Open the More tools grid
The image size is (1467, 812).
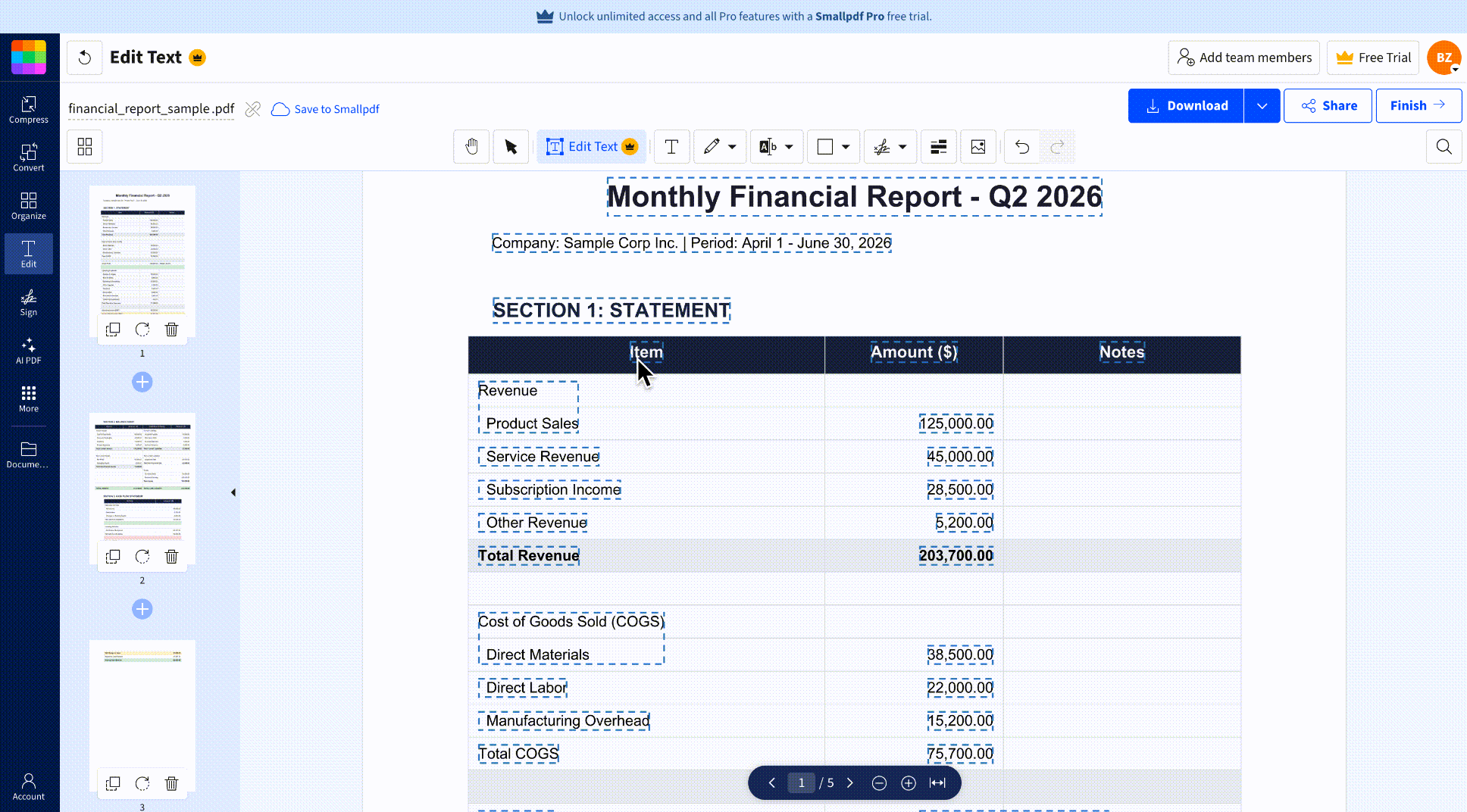(29, 398)
